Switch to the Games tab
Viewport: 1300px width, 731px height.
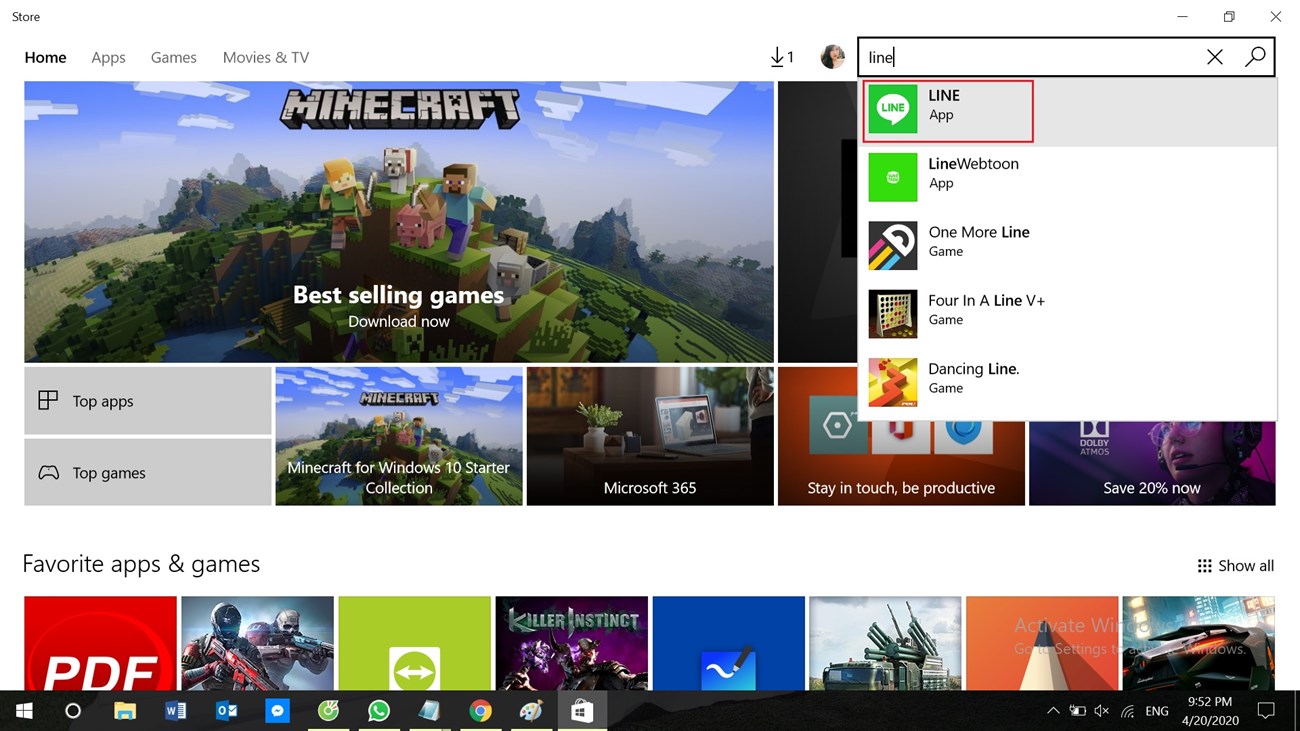click(173, 57)
